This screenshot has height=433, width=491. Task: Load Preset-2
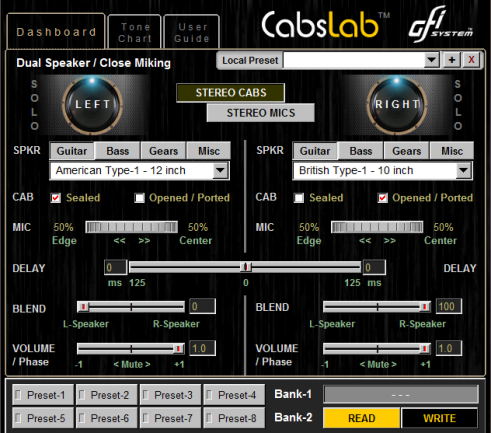106,395
